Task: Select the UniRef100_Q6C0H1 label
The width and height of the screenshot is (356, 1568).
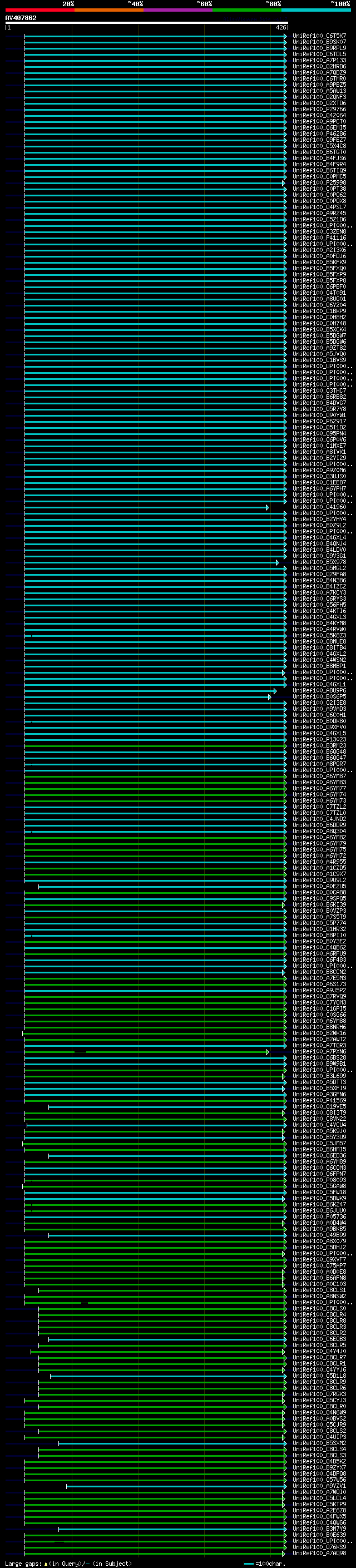Action: 319,715
